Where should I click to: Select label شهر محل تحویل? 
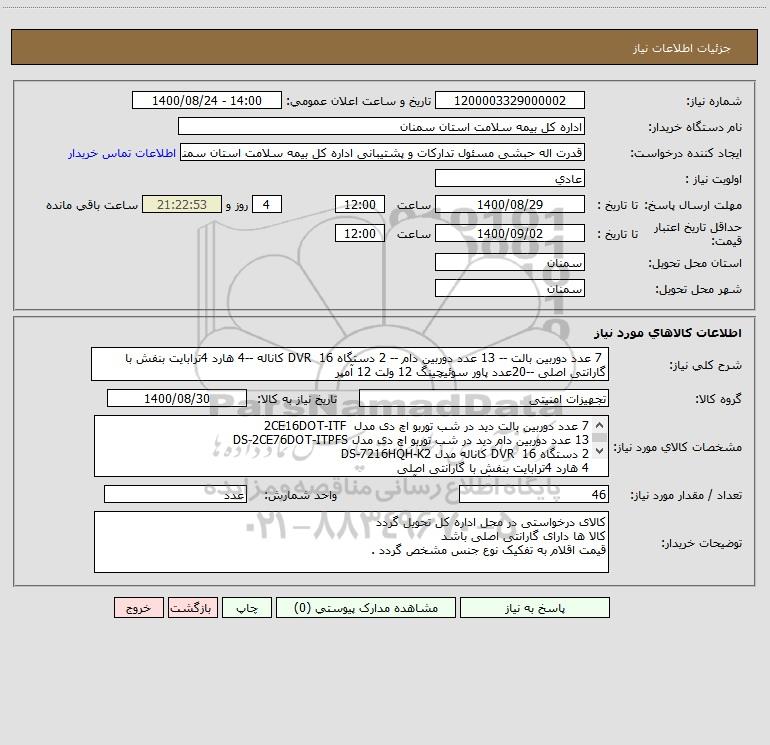pyautogui.click(x=698, y=289)
